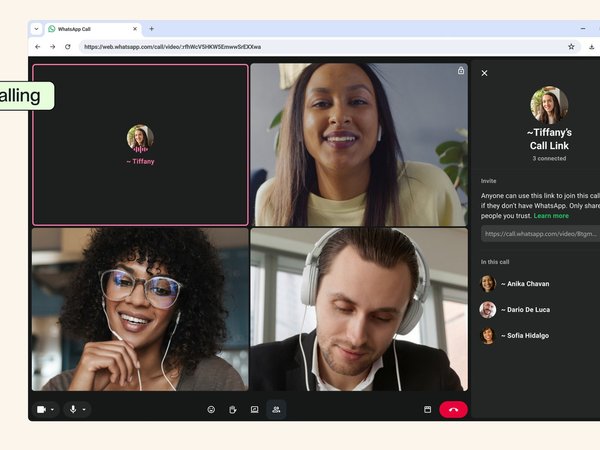Close the WhatsApp Call tab
This screenshot has width=600, height=450.
(135, 29)
